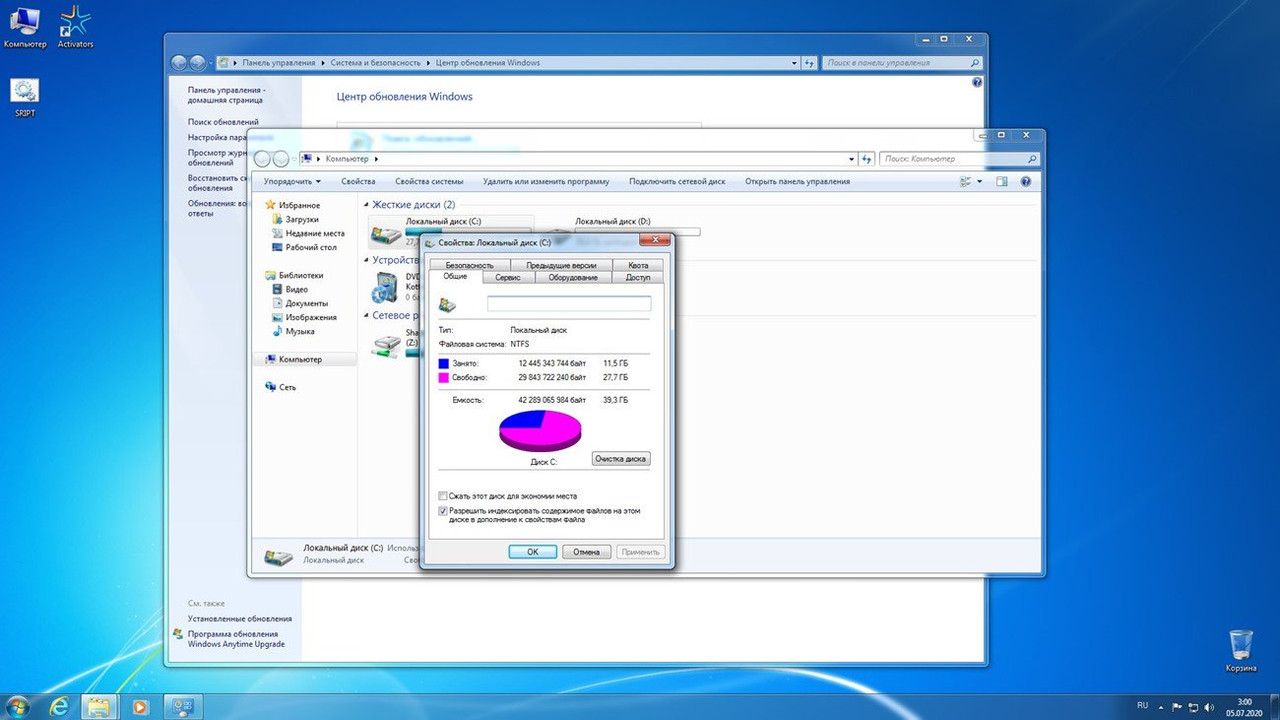Toggle the preview pane icon in Explorer

pyautogui.click(x=1001, y=182)
